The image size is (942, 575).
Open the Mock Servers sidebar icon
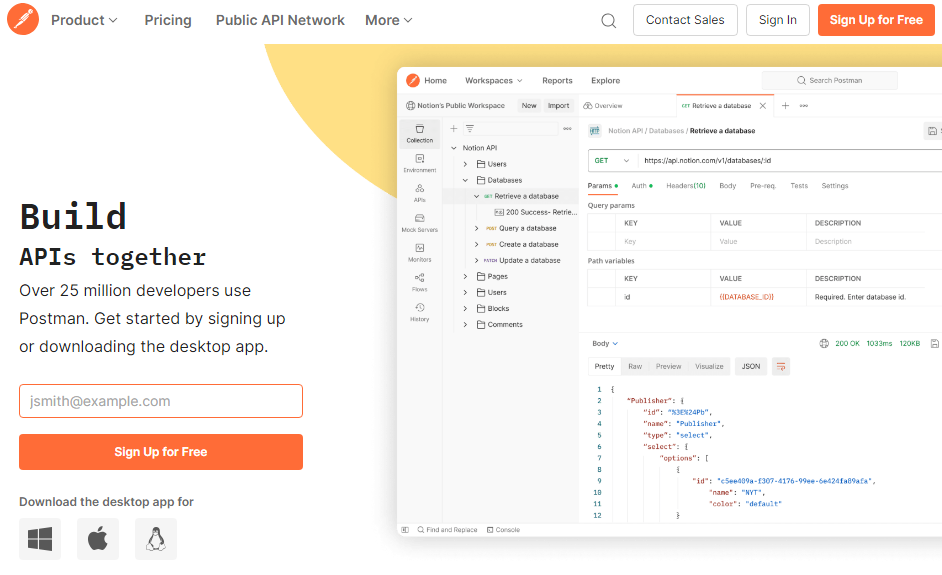[x=419, y=222]
